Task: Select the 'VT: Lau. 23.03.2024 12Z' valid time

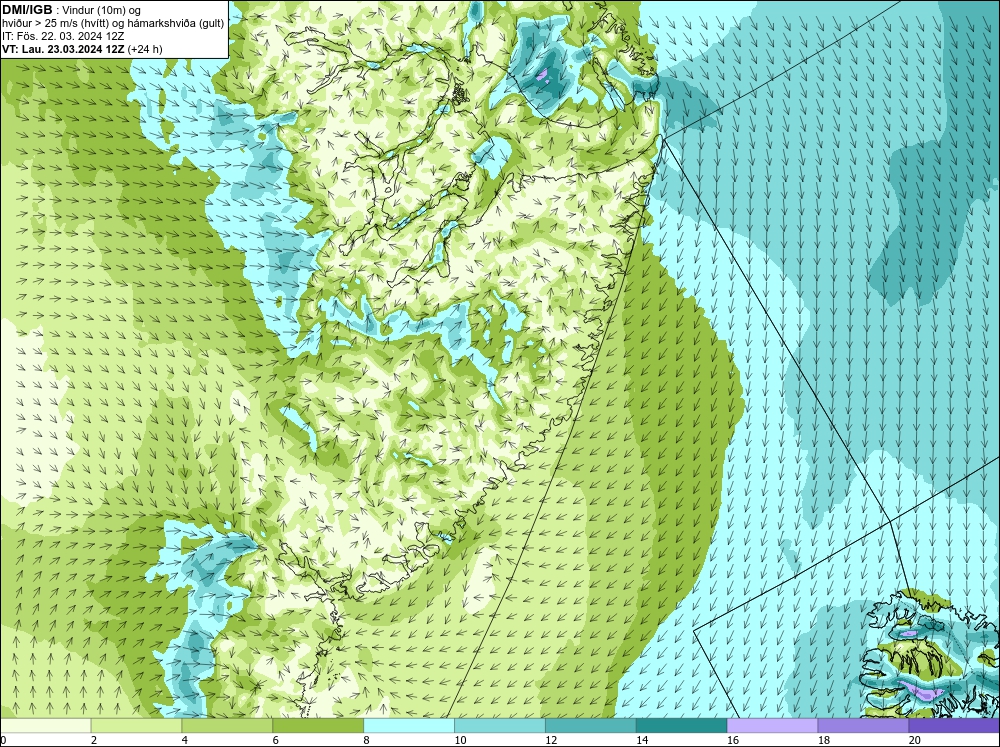Action: click(63, 49)
